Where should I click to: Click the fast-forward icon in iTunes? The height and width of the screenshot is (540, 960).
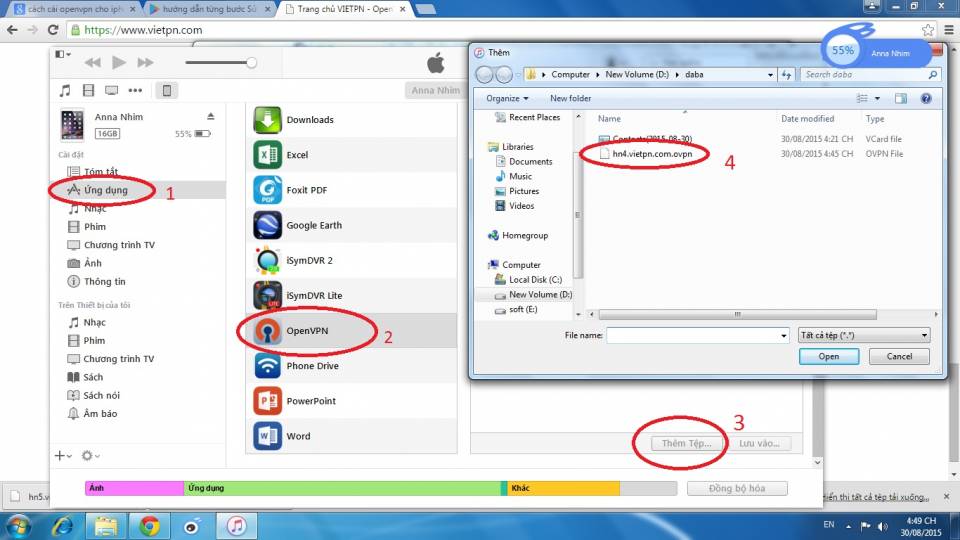pos(145,62)
